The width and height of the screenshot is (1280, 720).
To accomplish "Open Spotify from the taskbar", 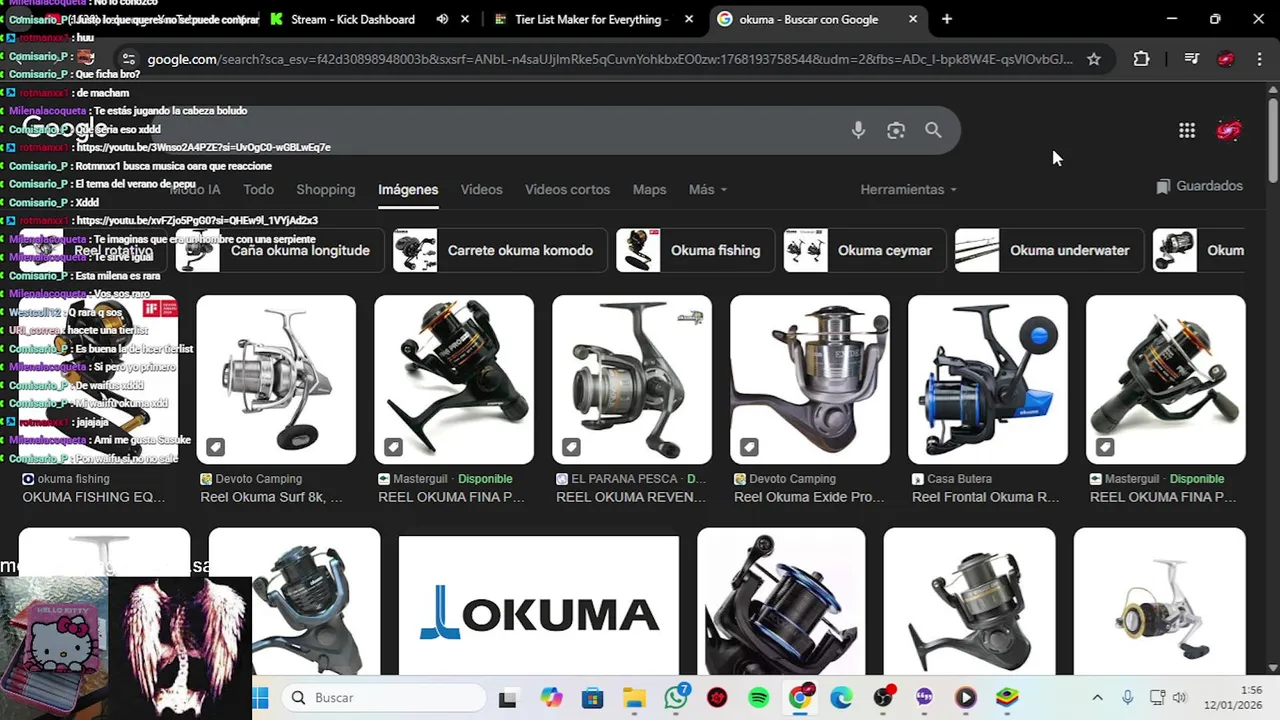I will pyautogui.click(x=758, y=697).
